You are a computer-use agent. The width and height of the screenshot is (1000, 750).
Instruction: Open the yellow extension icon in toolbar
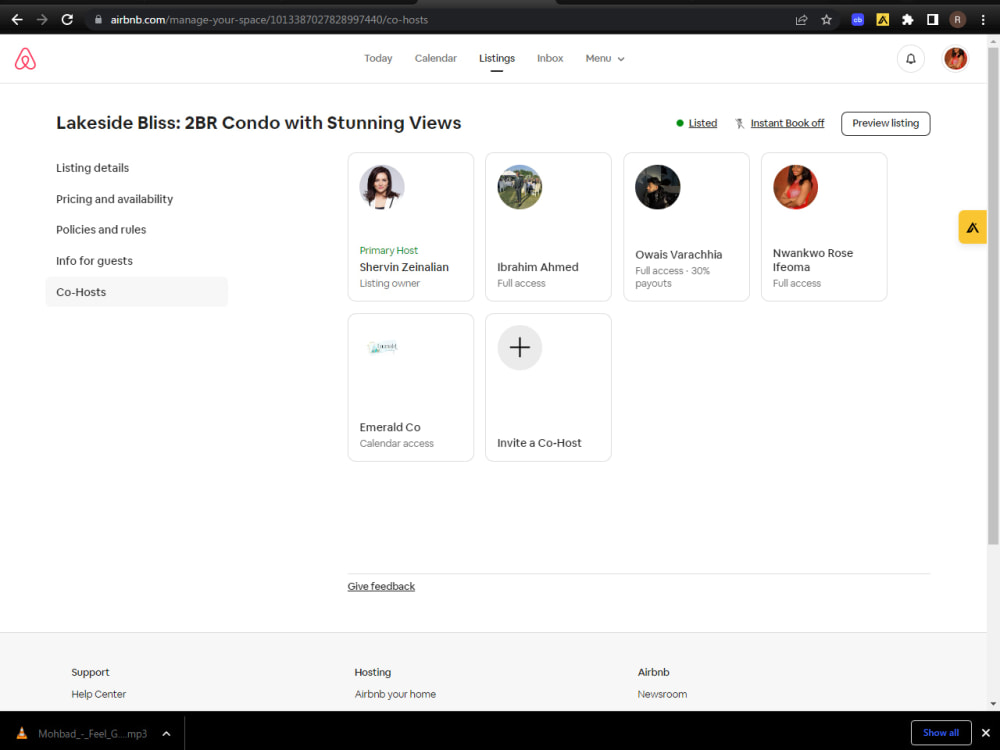point(883,20)
